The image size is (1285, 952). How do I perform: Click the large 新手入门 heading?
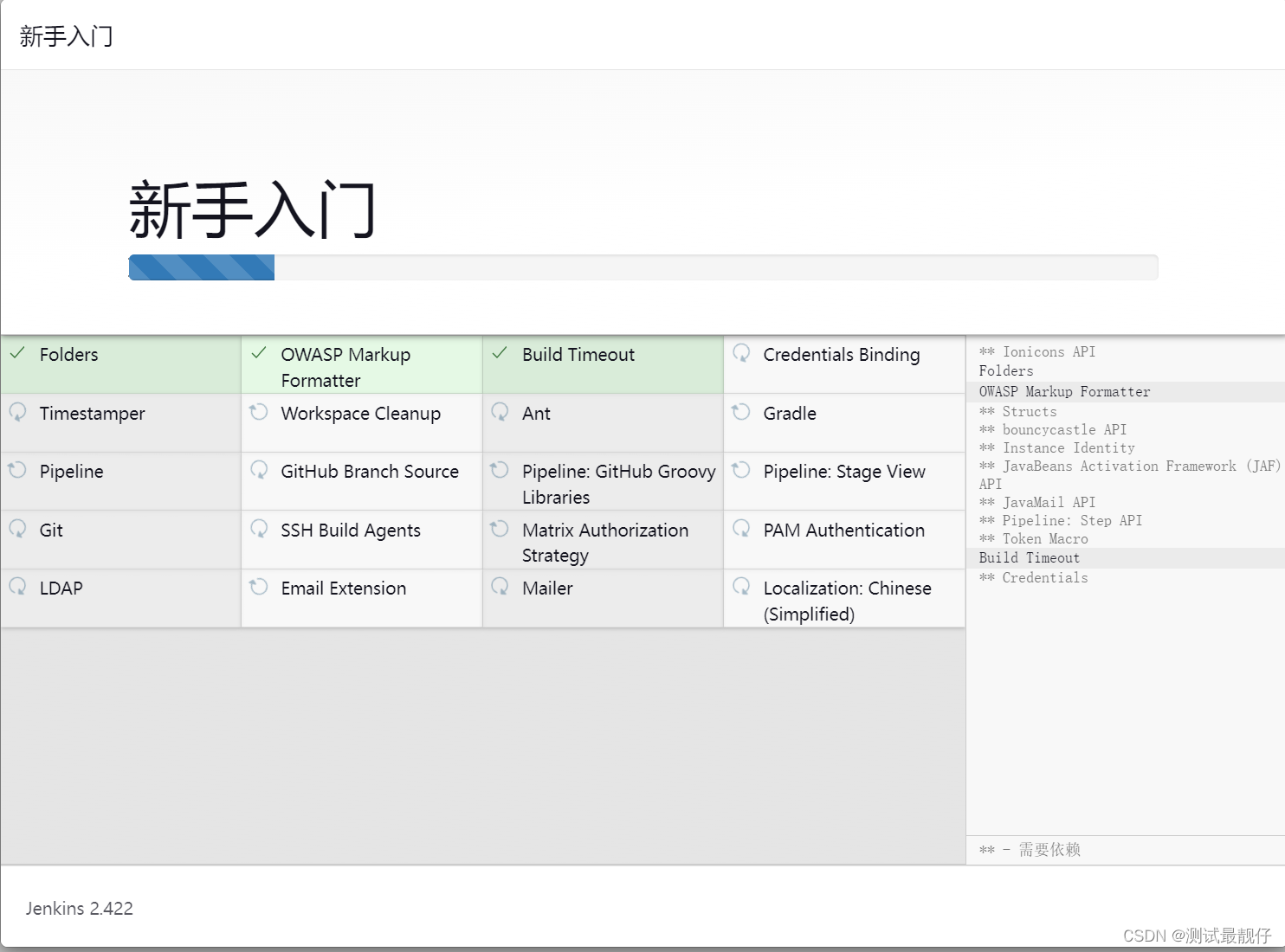pos(252,209)
